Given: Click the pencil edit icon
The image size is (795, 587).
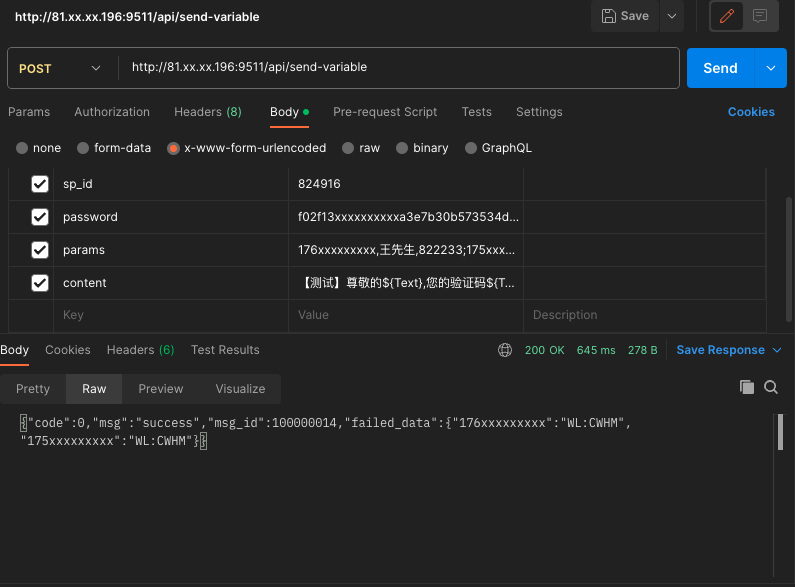Looking at the screenshot, I should point(727,16).
